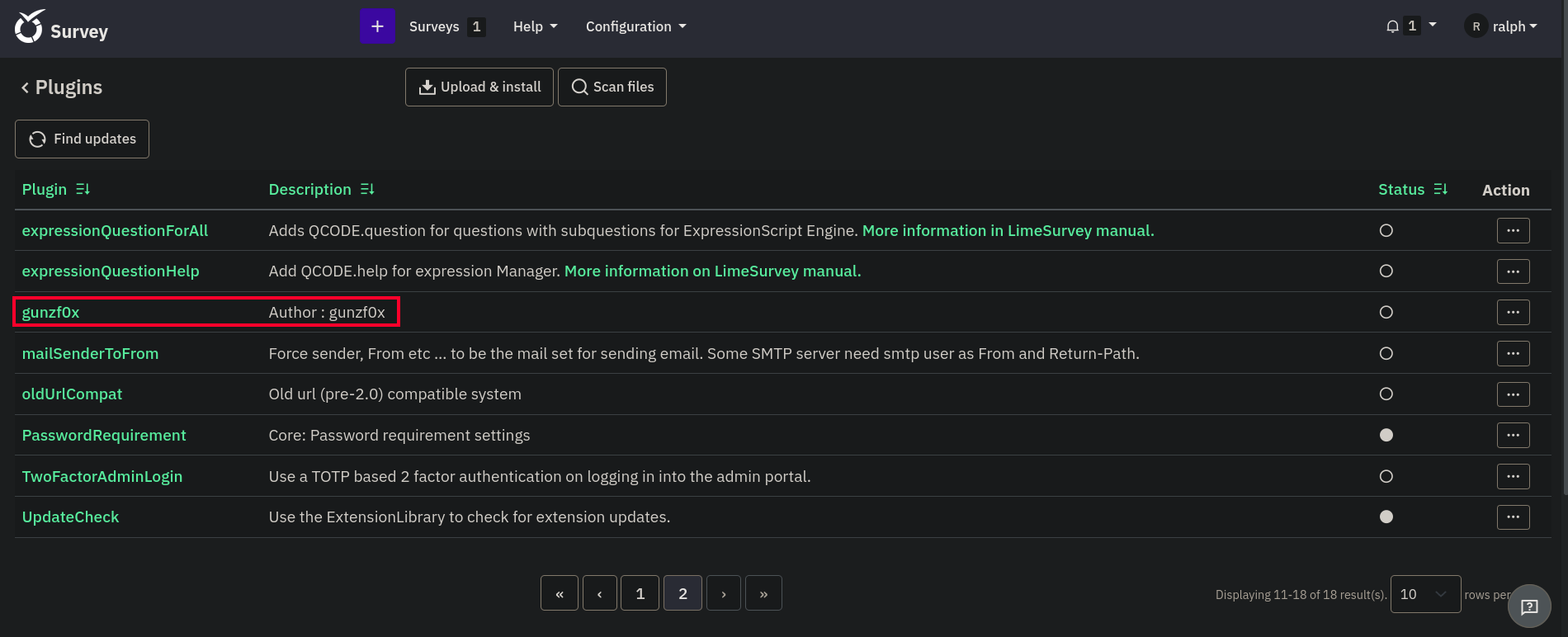Click the purple plus create button
This screenshot has height=637, width=1568.
pyautogui.click(x=377, y=26)
